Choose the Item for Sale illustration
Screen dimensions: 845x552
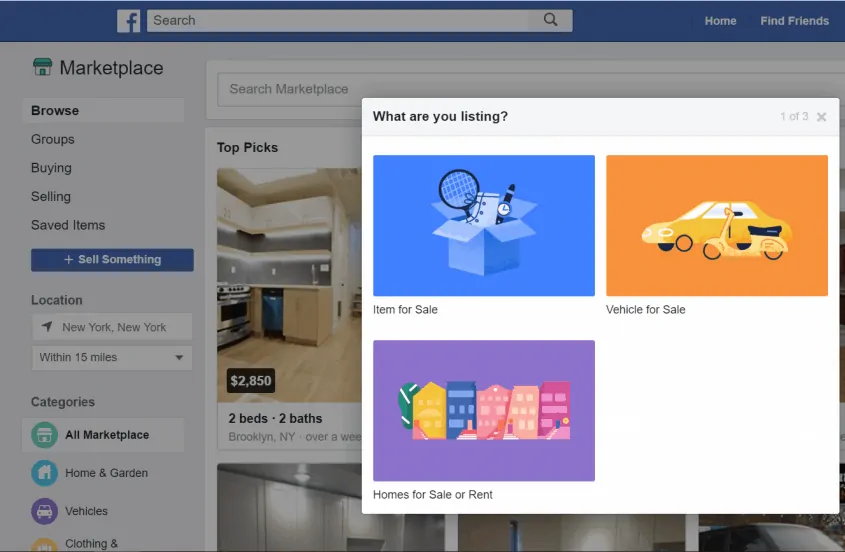484,225
